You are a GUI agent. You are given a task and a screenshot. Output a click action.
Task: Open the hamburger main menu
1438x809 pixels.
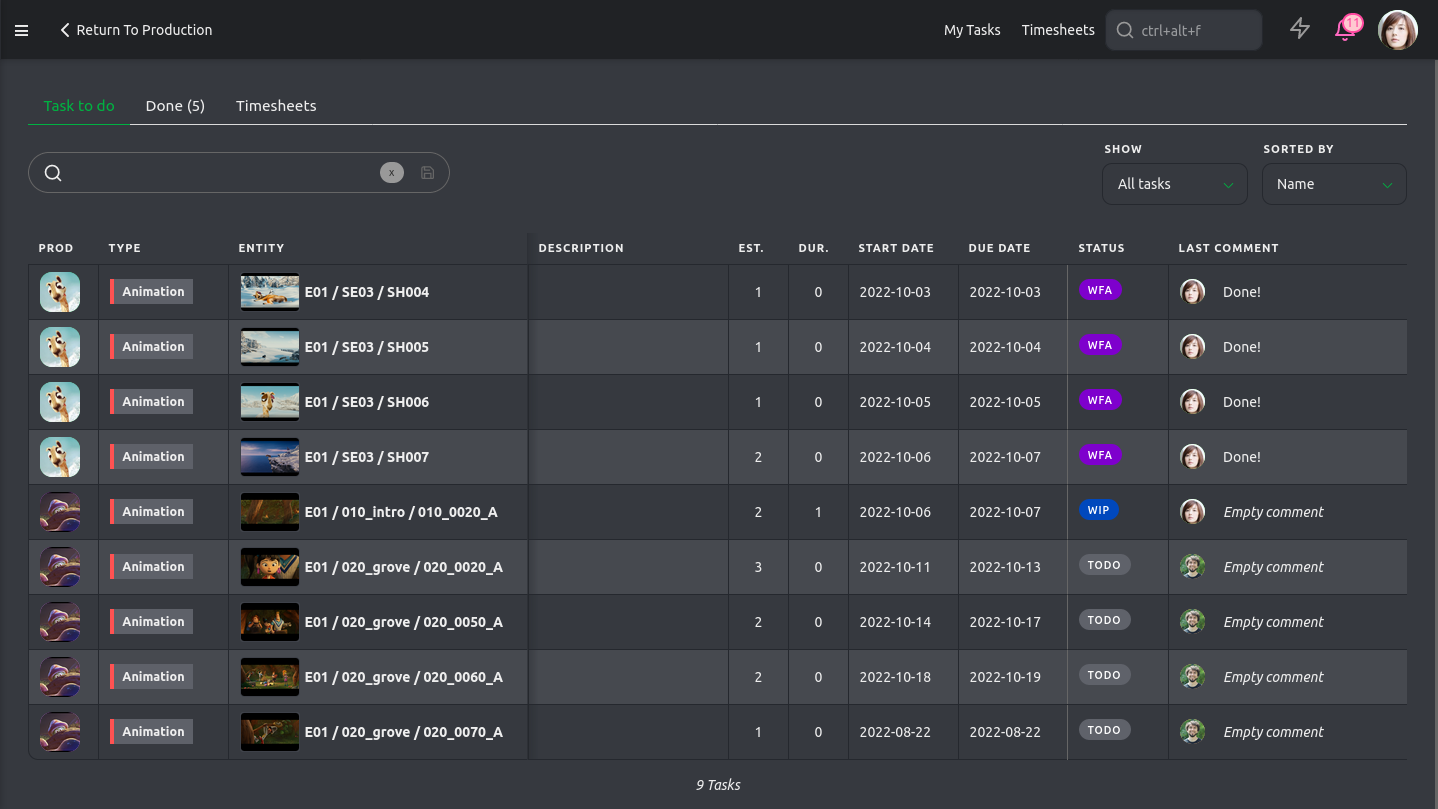[21, 31]
